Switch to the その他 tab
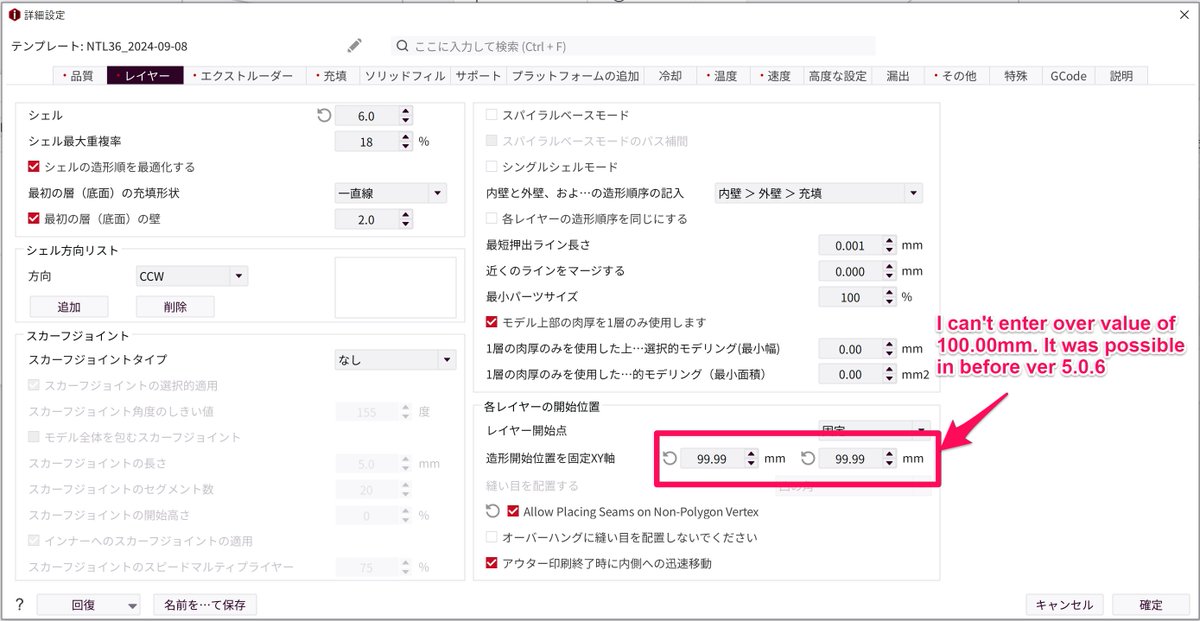Screen dimensions: 1200x621 [955, 76]
